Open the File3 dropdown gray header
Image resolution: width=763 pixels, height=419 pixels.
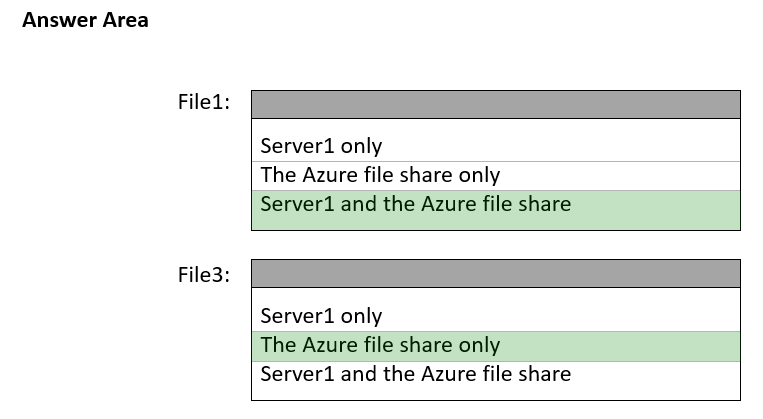coord(495,274)
